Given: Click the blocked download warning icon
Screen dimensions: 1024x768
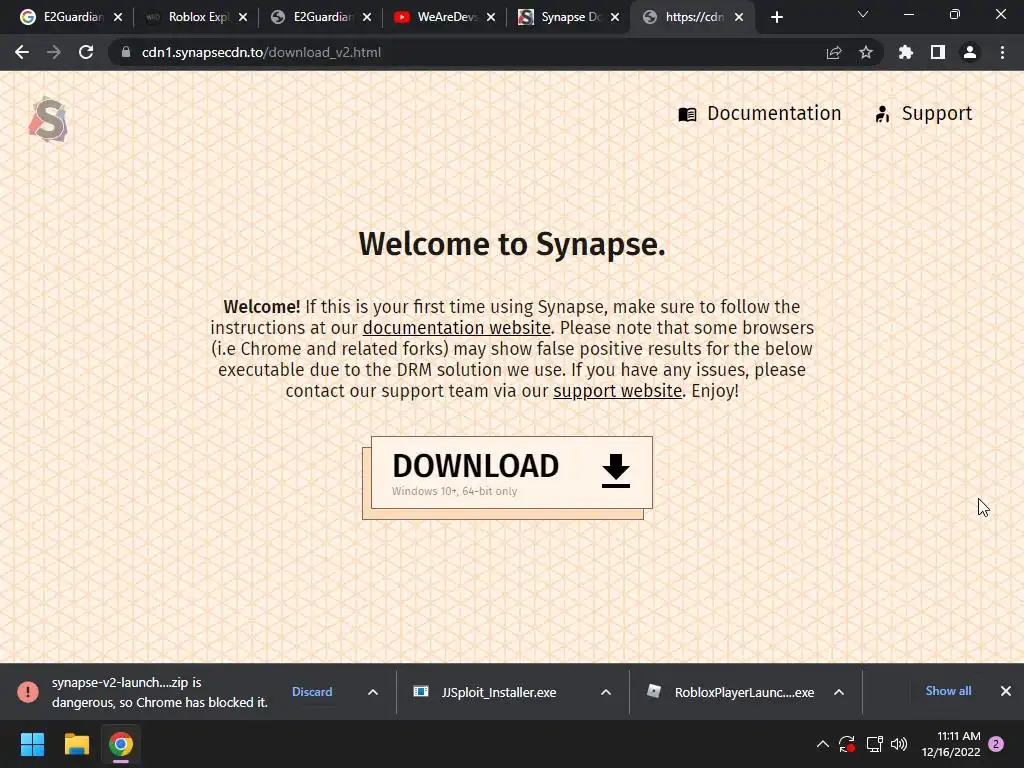Looking at the screenshot, I should (x=28, y=692).
